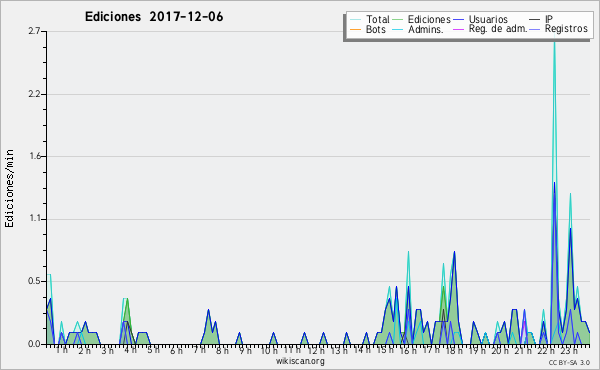Click the '20 h' x-axis label

coord(500,350)
